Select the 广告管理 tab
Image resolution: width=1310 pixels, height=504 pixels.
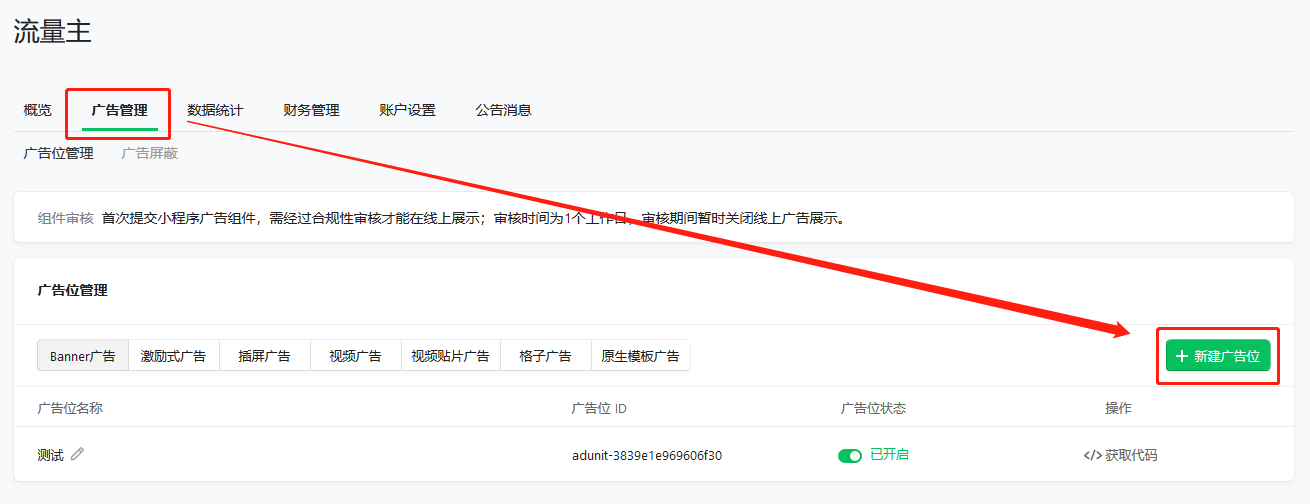119,110
